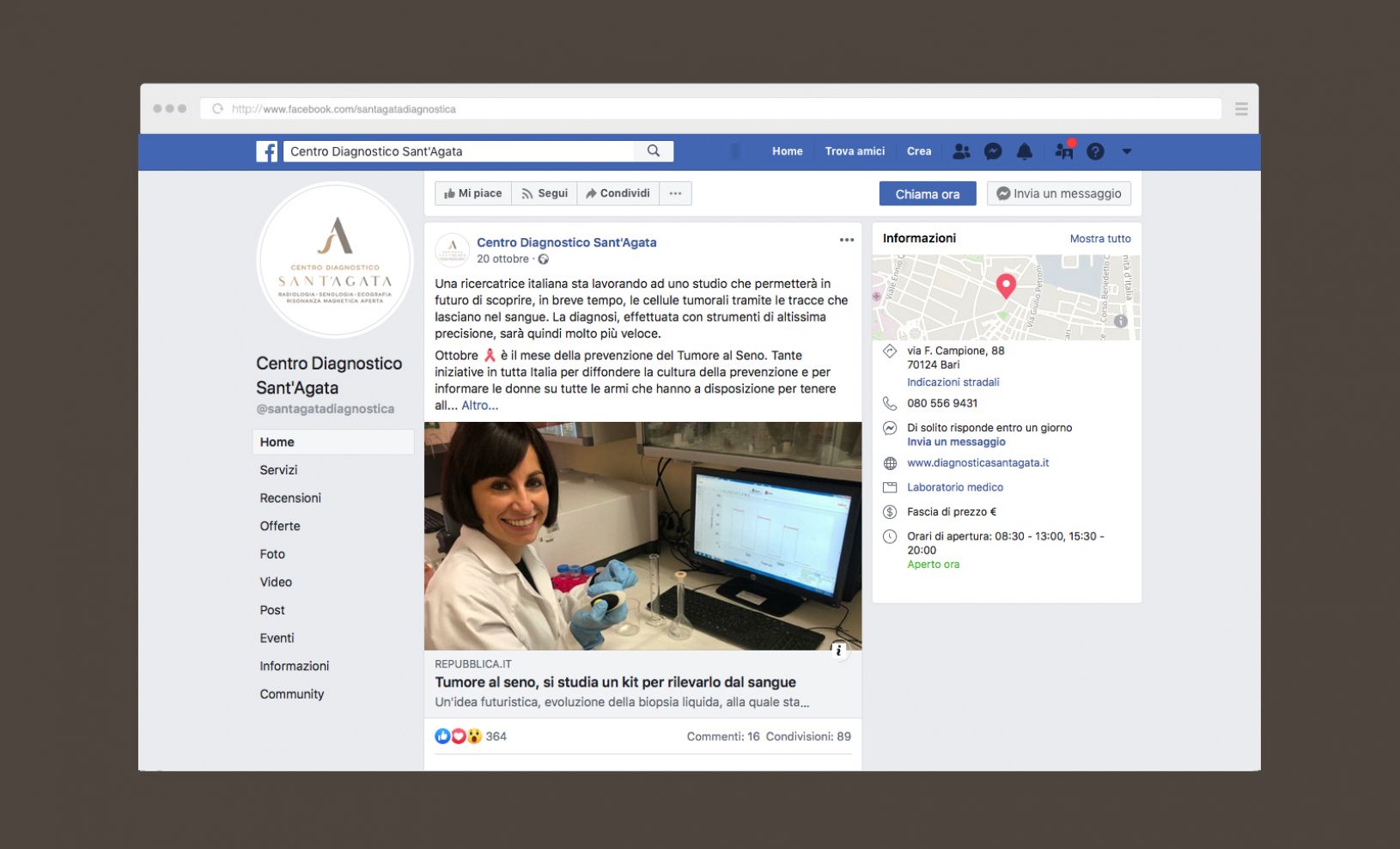Click Home in top navigation bar
This screenshot has width=1400, height=849.
pyautogui.click(x=788, y=151)
